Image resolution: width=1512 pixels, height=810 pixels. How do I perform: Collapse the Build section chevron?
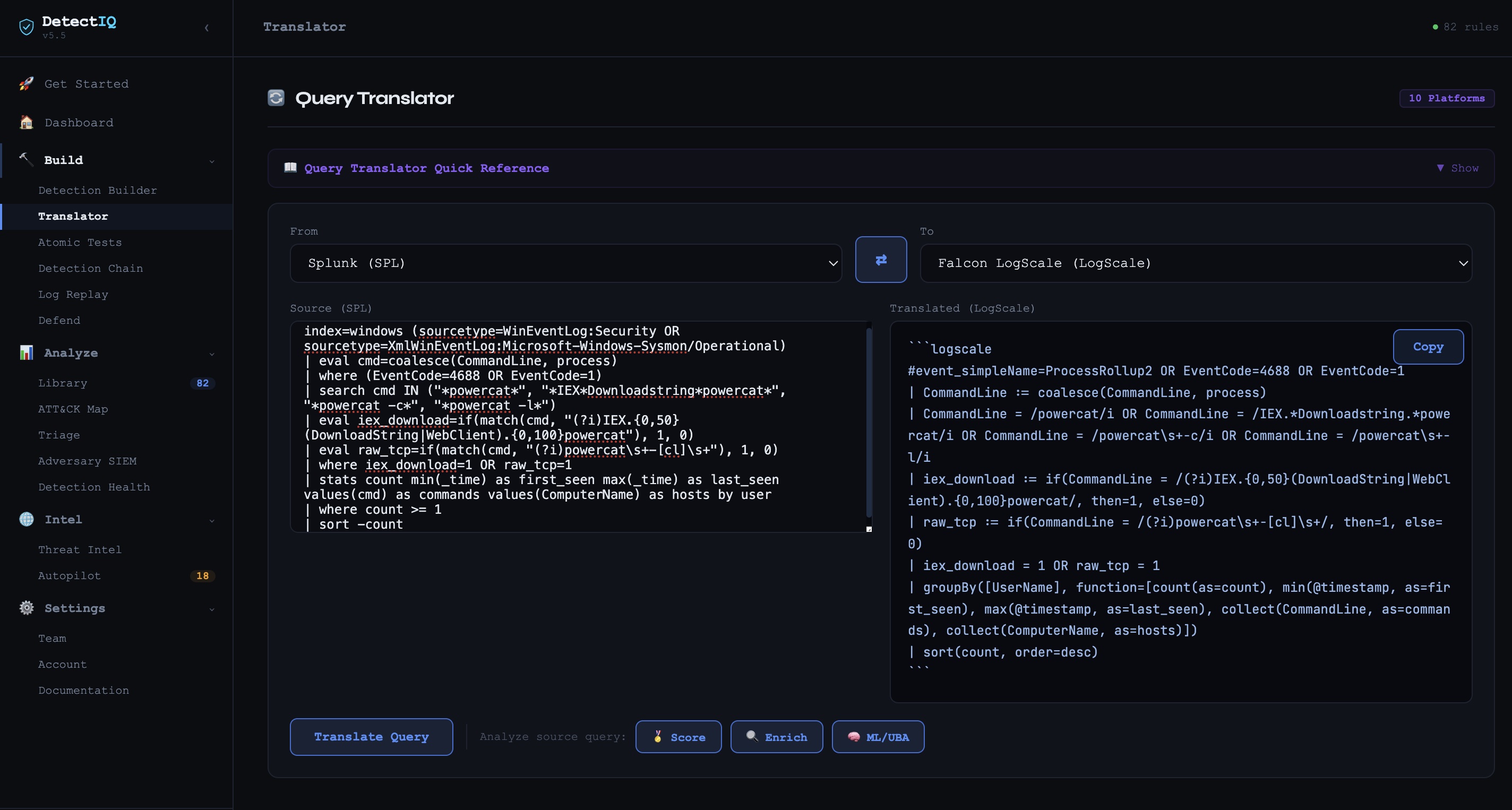click(212, 161)
